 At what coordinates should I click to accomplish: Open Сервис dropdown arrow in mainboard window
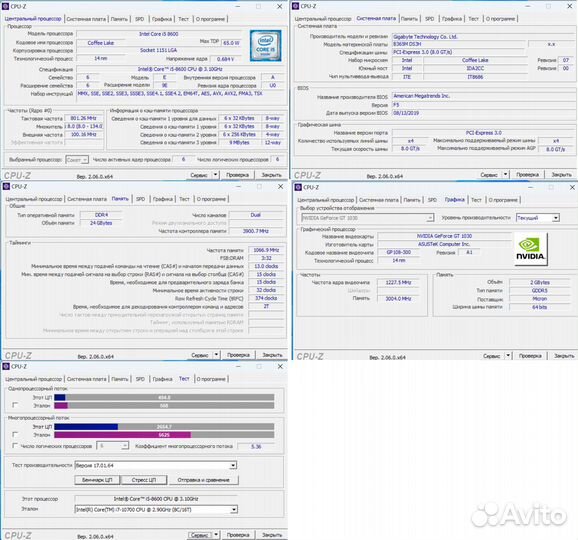coord(505,174)
